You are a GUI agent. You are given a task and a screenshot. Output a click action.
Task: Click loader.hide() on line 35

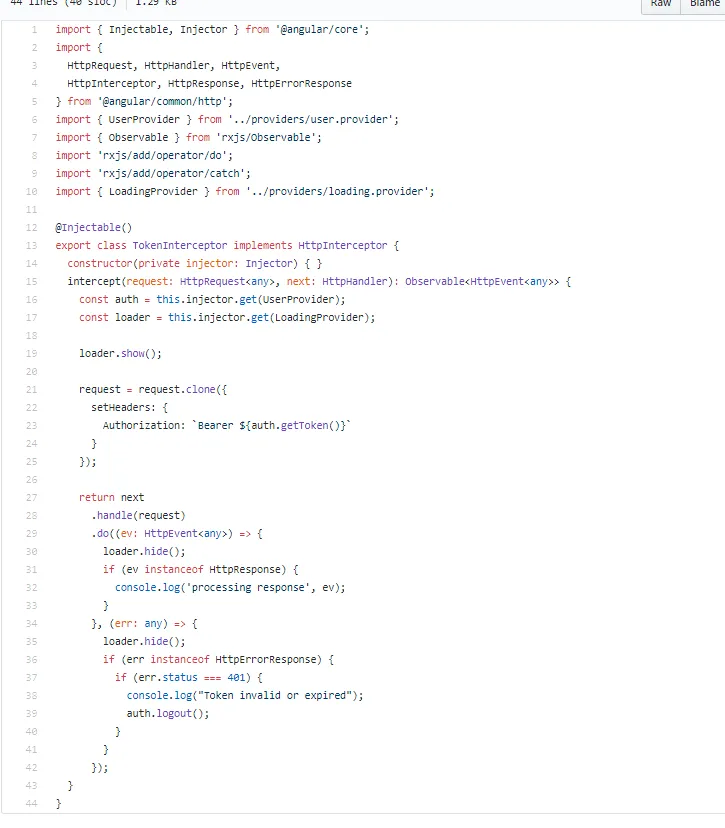click(x=144, y=642)
